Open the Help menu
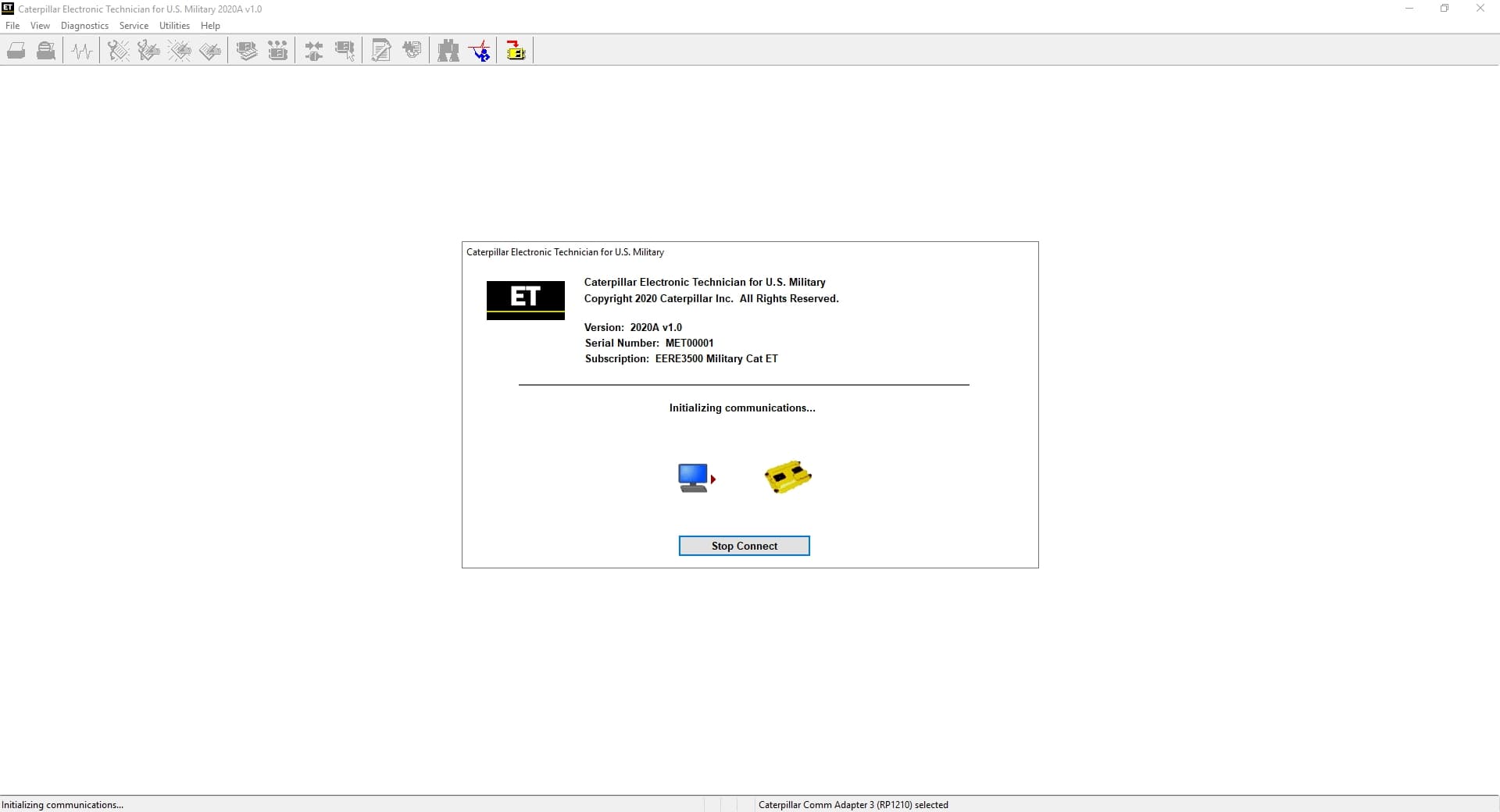Image resolution: width=1500 pixels, height=812 pixels. click(x=210, y=26)
